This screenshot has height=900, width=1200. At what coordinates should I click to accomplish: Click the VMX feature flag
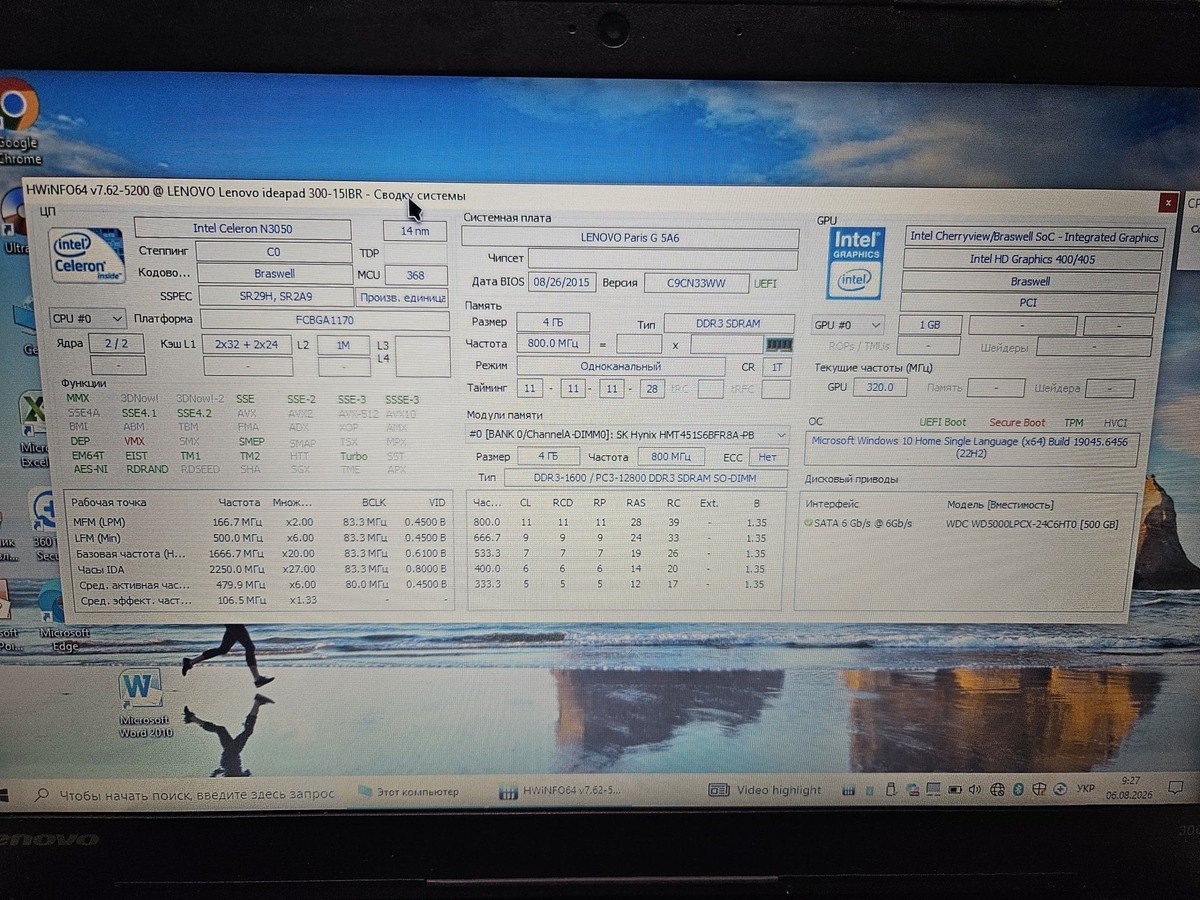134,441
